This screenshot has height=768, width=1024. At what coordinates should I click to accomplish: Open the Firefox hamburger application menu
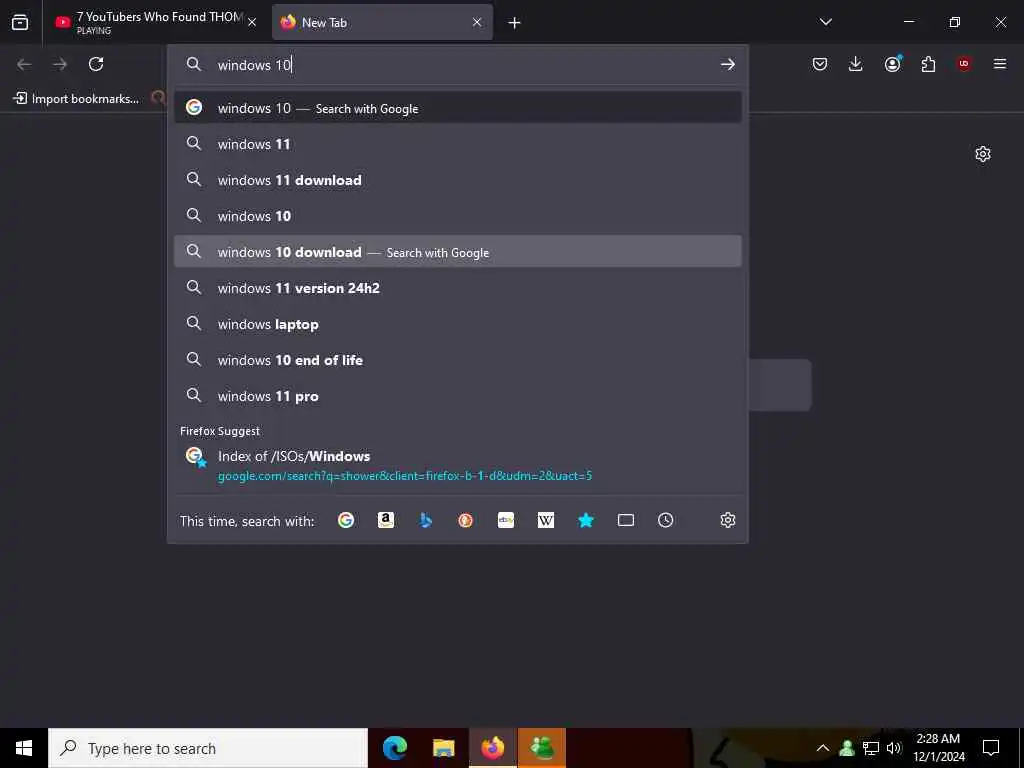(1000, 64)
